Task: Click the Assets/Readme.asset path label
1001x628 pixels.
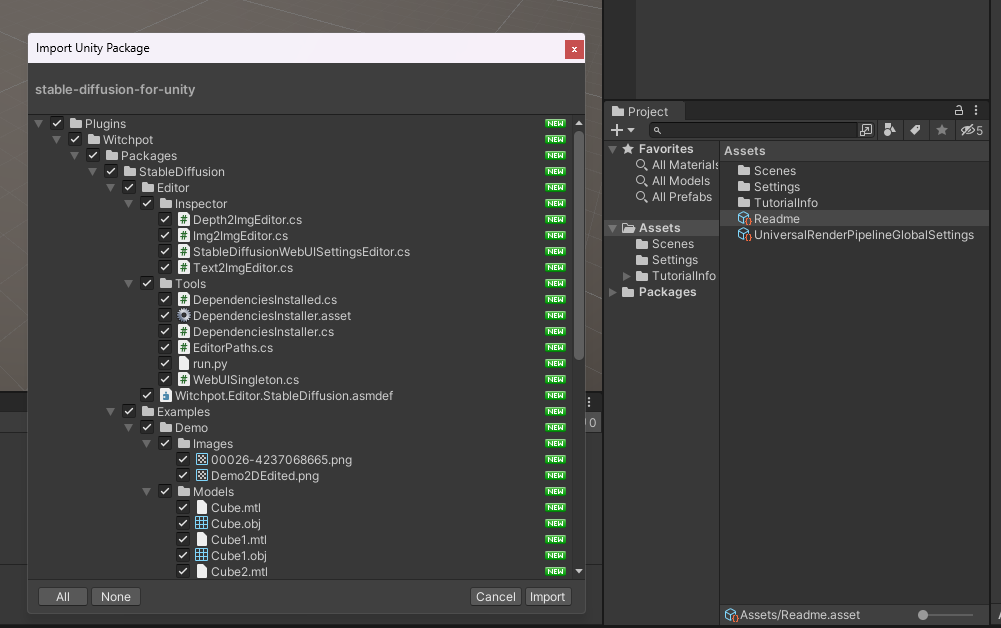Action: click(x=799, y=615)
